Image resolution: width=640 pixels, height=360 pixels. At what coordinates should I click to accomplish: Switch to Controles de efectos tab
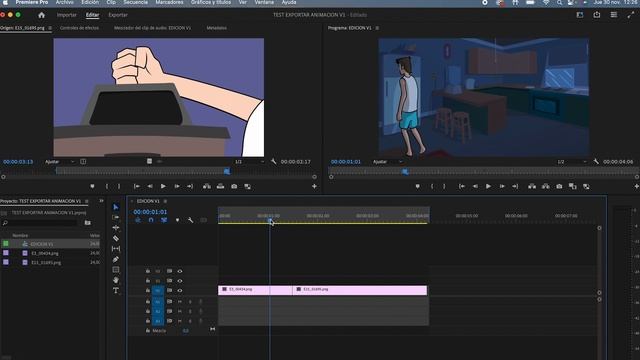click(79, 28)
